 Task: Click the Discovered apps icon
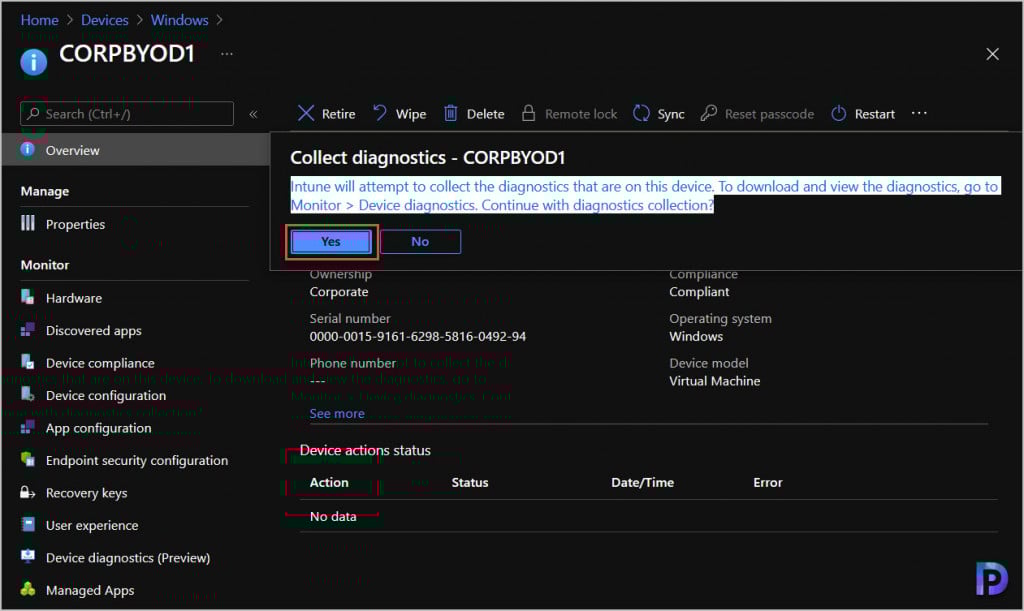[x=27, y=330]
